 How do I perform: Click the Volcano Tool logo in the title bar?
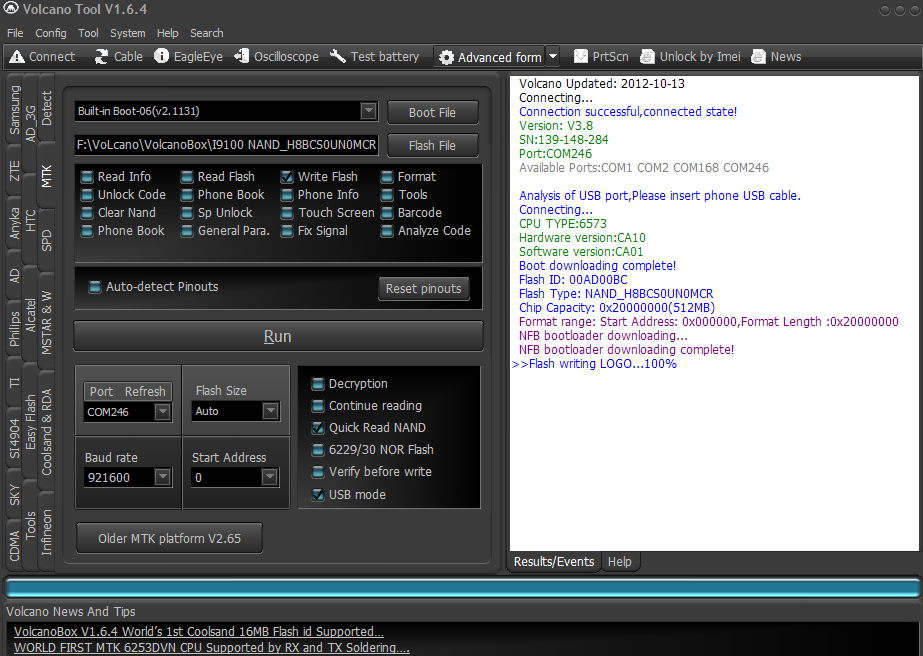11,8
